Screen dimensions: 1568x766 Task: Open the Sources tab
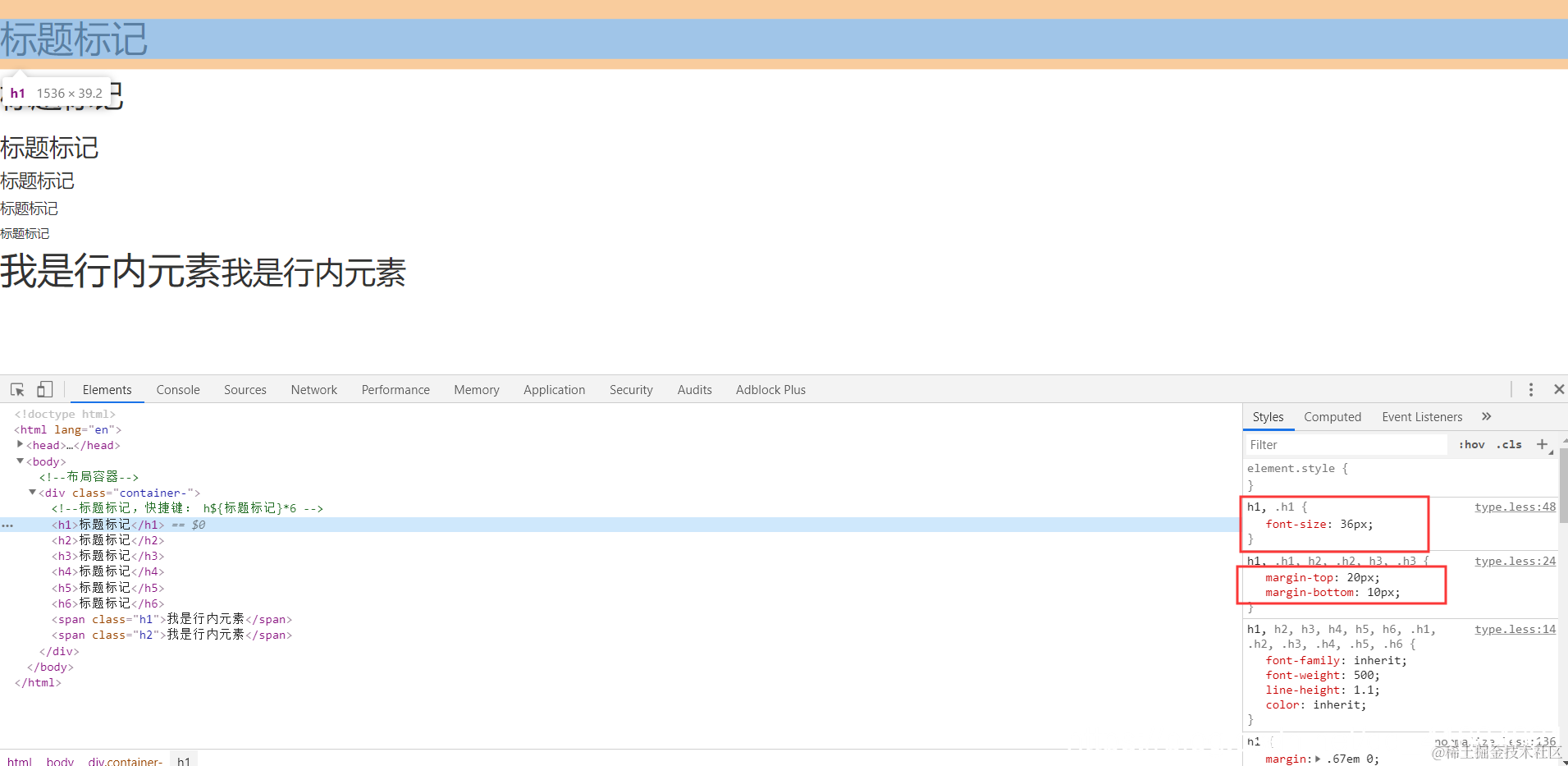point(245,390)
